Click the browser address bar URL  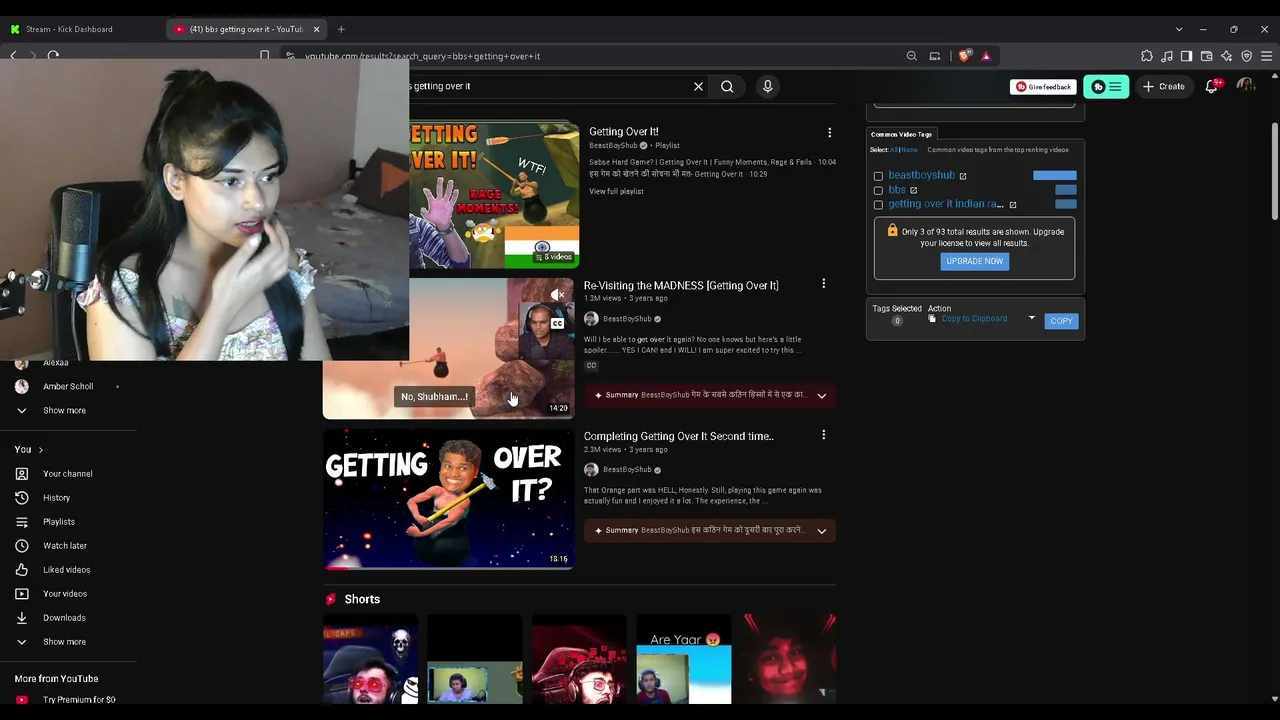(423, 56)
